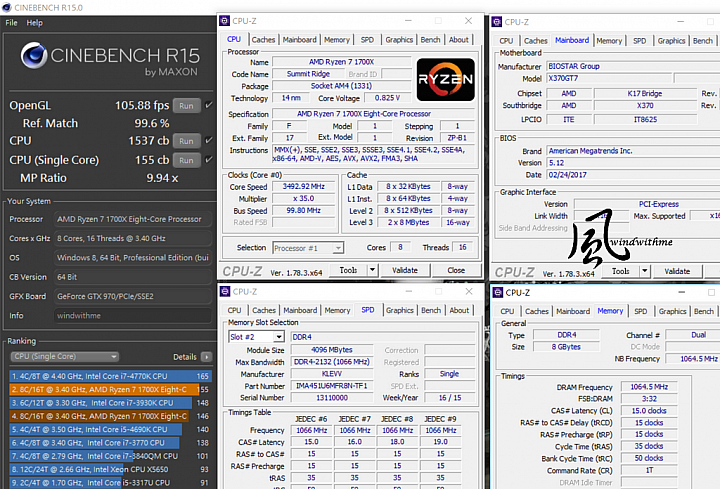Select CPU tab in Memory window
This screenshot has width=720, height=489.
click(507, 311)
